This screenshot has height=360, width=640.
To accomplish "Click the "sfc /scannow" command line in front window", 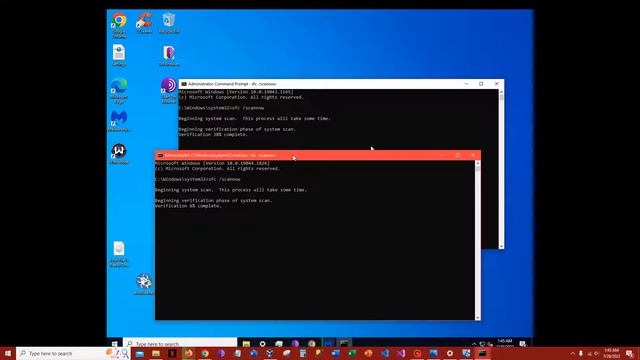I will coord(198,179).
